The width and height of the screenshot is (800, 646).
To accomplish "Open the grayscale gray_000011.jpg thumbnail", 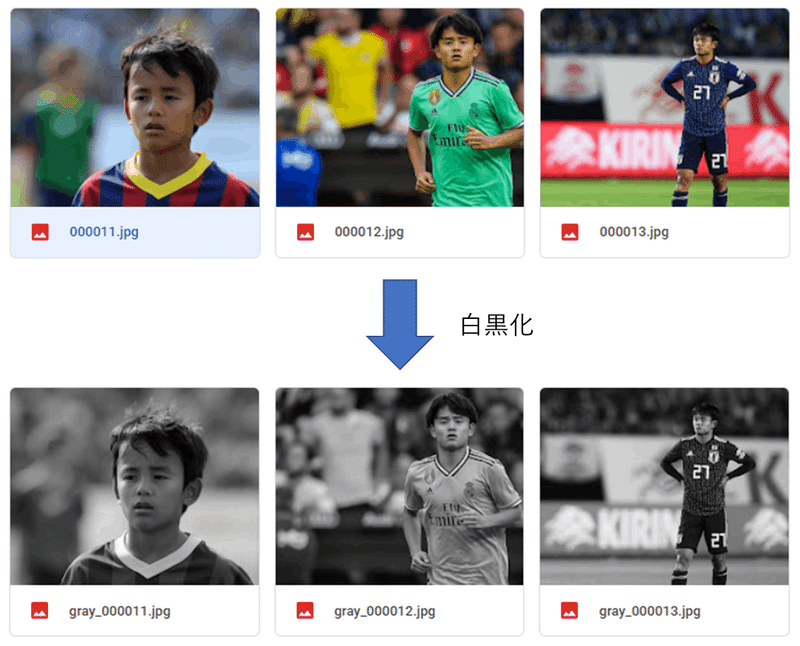I will 135,486.
